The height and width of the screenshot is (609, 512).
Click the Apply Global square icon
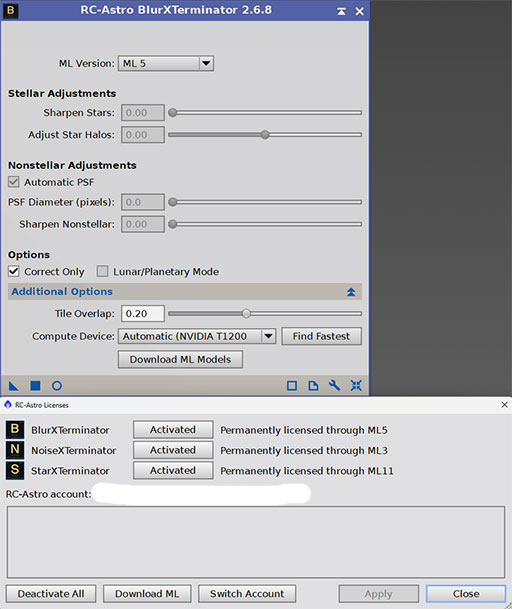[35, 386]
